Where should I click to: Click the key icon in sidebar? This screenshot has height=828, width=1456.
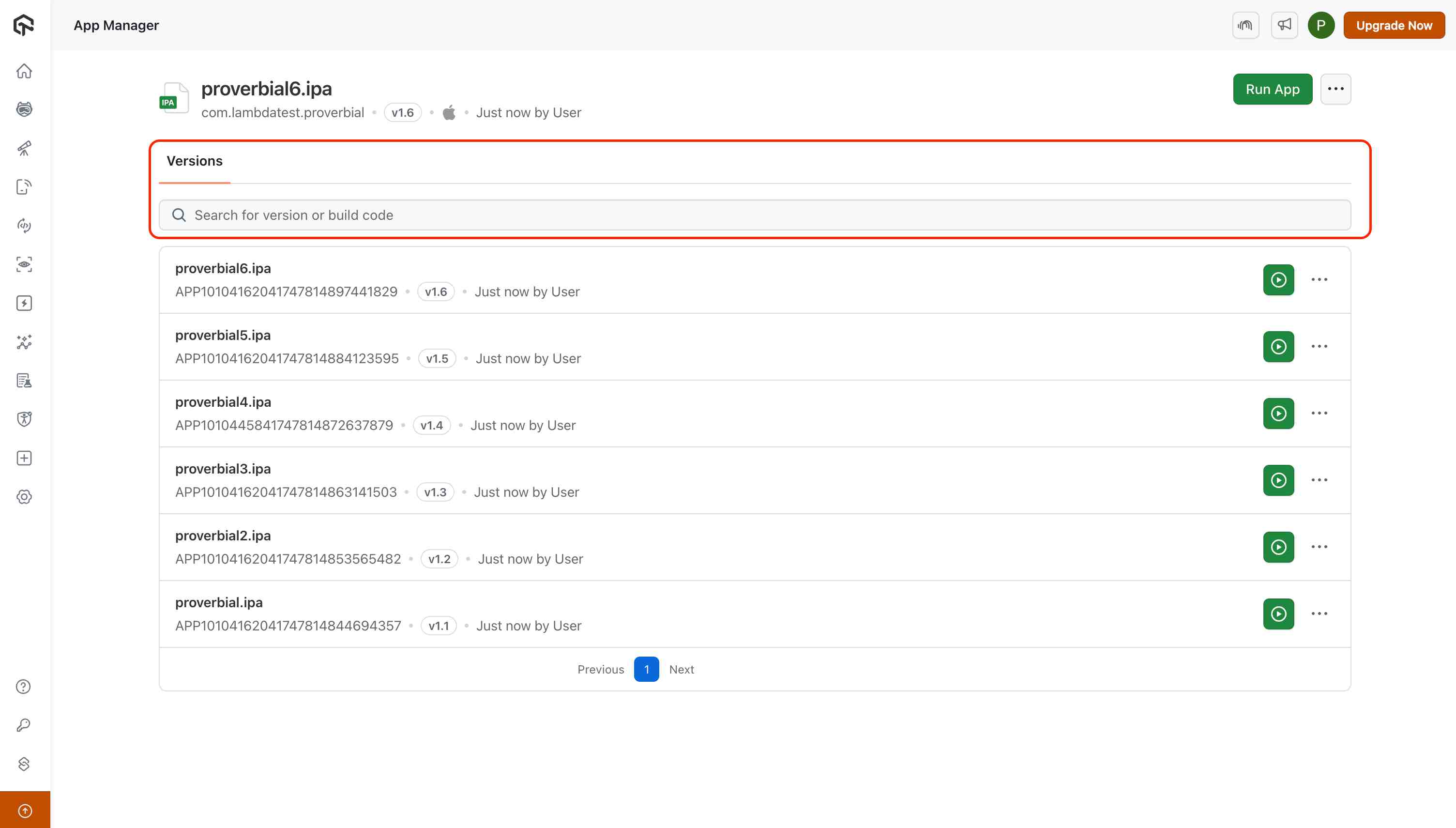coord(24,725)
